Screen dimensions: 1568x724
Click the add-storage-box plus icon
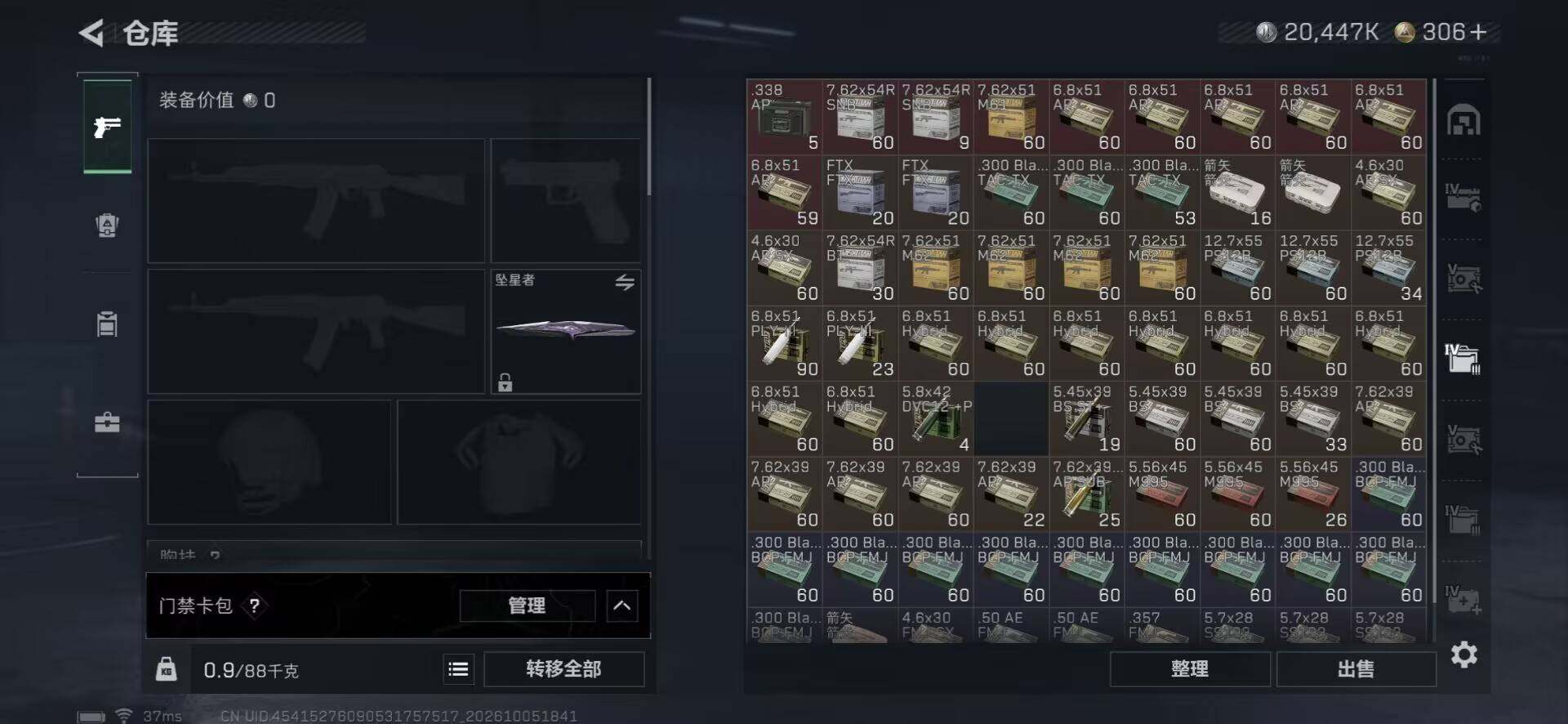tap(1463, 601)
